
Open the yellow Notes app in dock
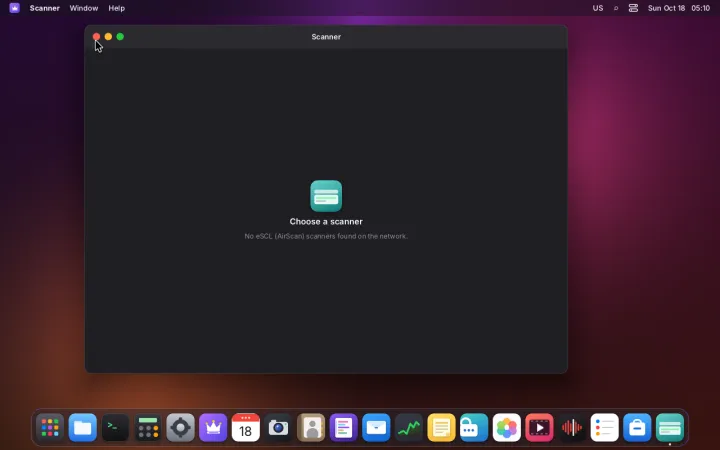(441, 428)
